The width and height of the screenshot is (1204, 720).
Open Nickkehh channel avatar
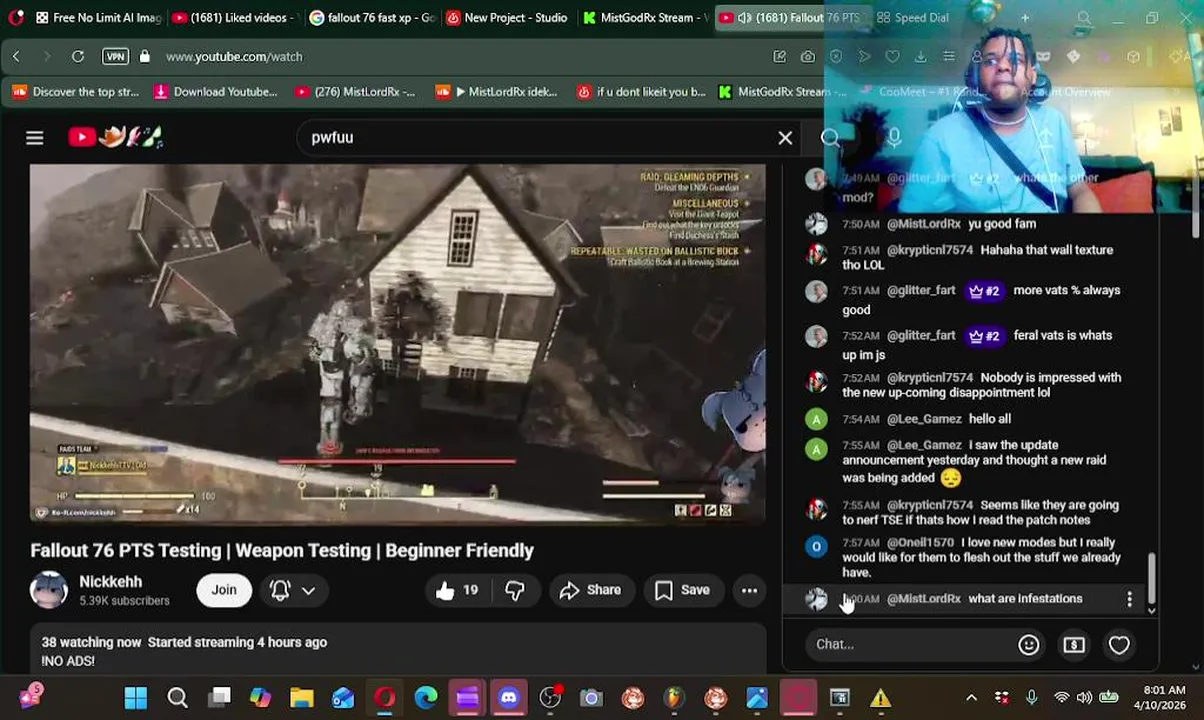[49, 590]
